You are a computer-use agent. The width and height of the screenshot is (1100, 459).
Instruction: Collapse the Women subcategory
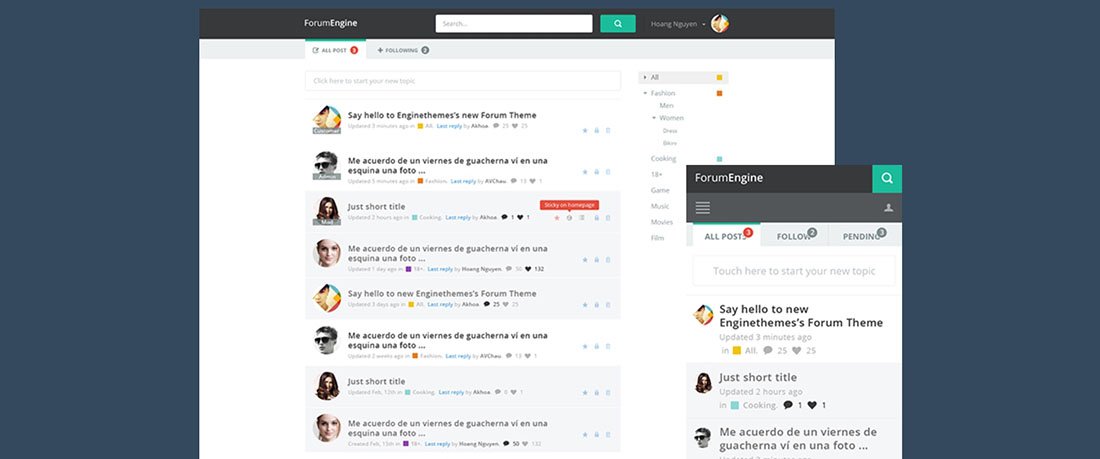click(654, 118)
